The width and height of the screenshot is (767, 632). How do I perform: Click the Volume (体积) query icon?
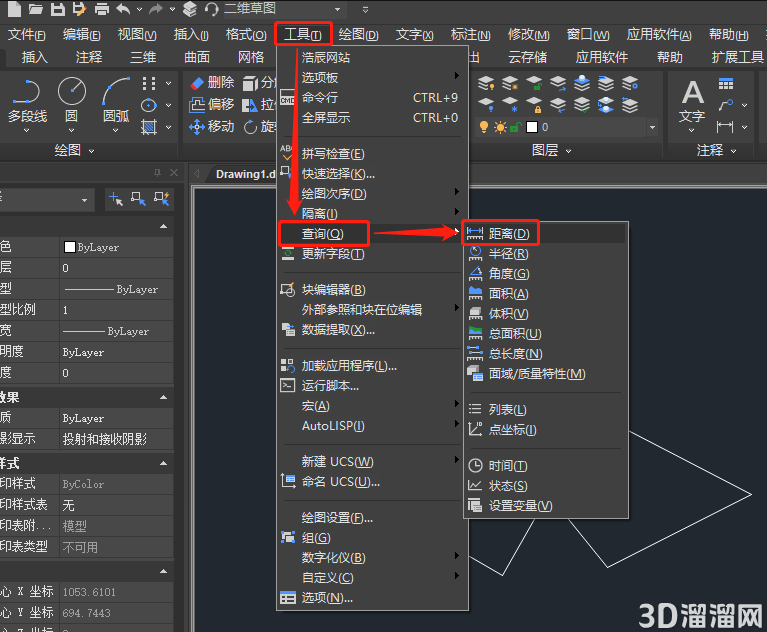475,314
